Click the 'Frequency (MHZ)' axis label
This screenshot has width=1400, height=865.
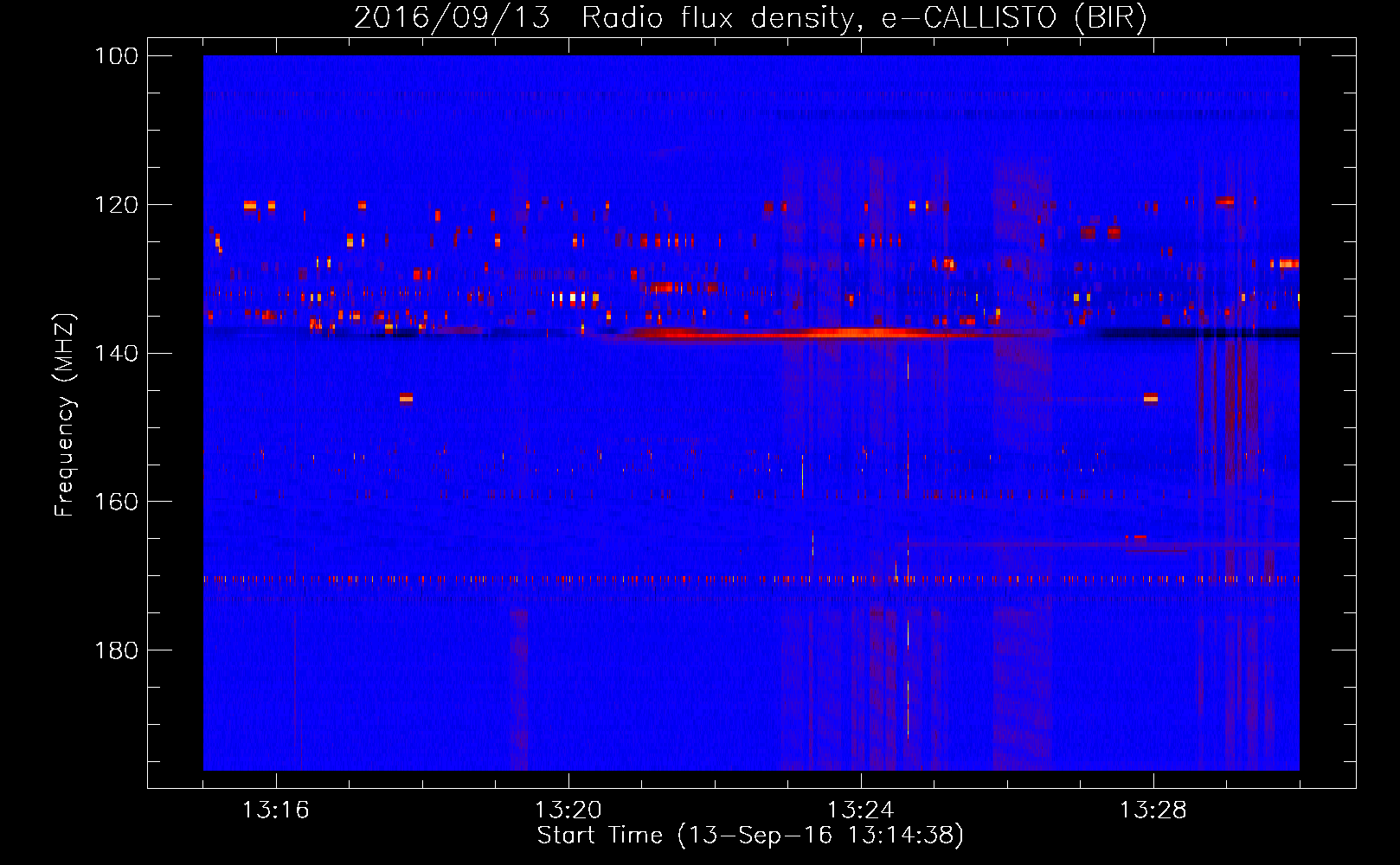(65, 414)
